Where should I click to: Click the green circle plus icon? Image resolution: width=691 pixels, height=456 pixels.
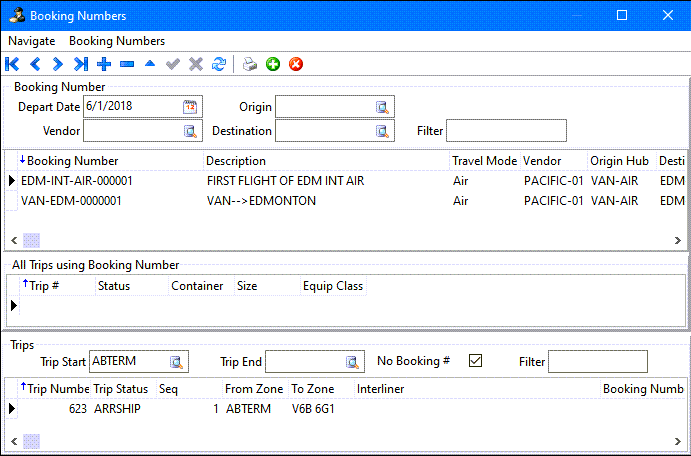coord(273,64)
